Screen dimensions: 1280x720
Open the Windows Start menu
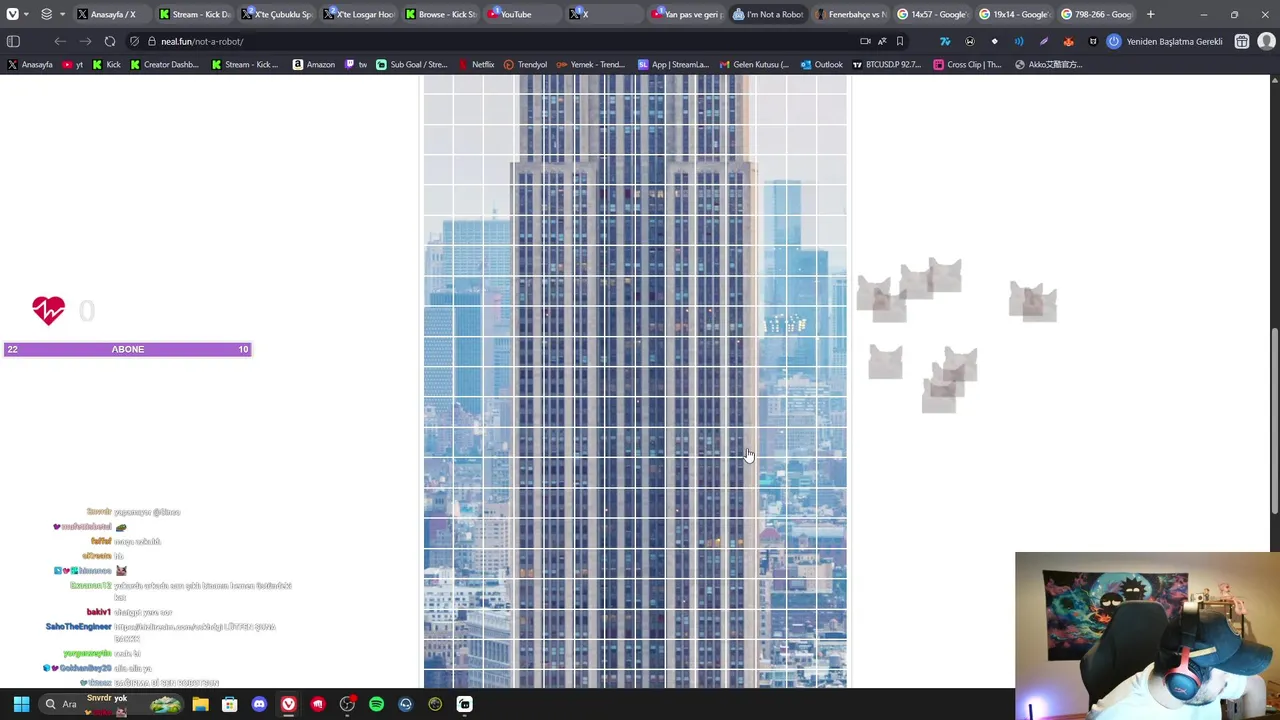[x=21, y=704]
